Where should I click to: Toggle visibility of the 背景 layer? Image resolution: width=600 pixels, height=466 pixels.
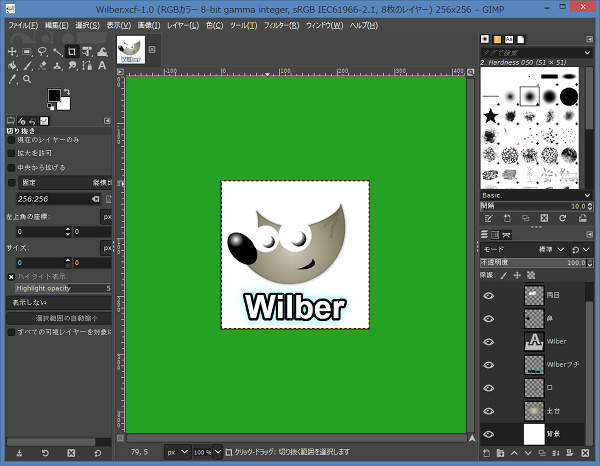[x=489, y=435]
